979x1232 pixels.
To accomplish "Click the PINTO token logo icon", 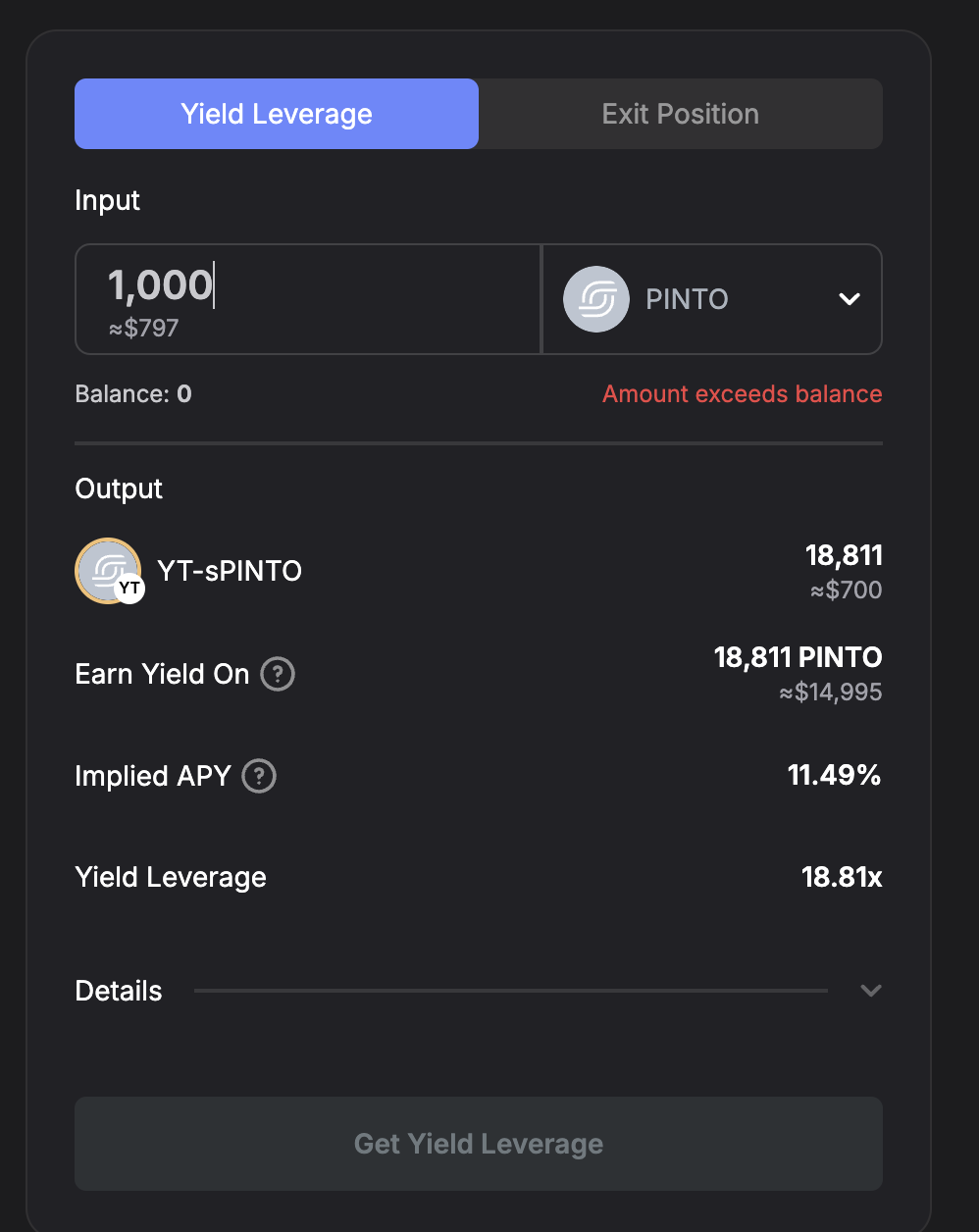I will click(x=595, y=299).
